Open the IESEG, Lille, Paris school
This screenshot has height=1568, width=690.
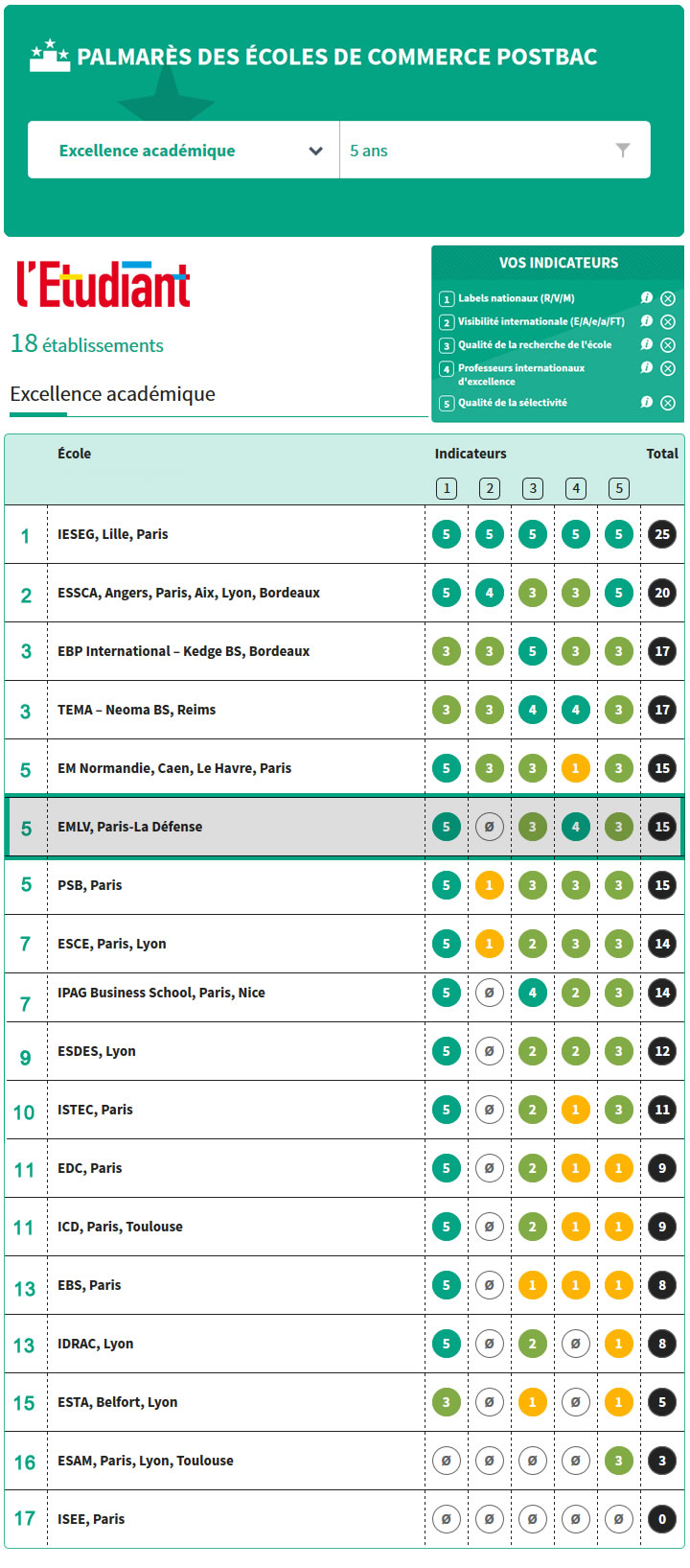pos(113,534)
